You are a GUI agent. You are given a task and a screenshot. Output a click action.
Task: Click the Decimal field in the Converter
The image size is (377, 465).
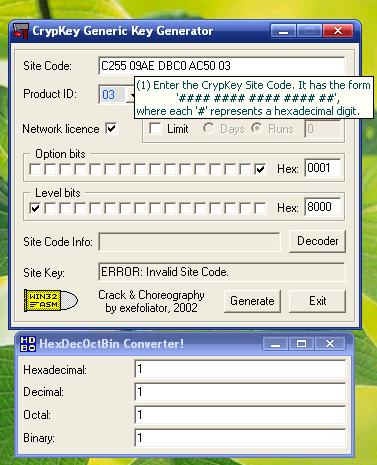[x=240, y=392]
